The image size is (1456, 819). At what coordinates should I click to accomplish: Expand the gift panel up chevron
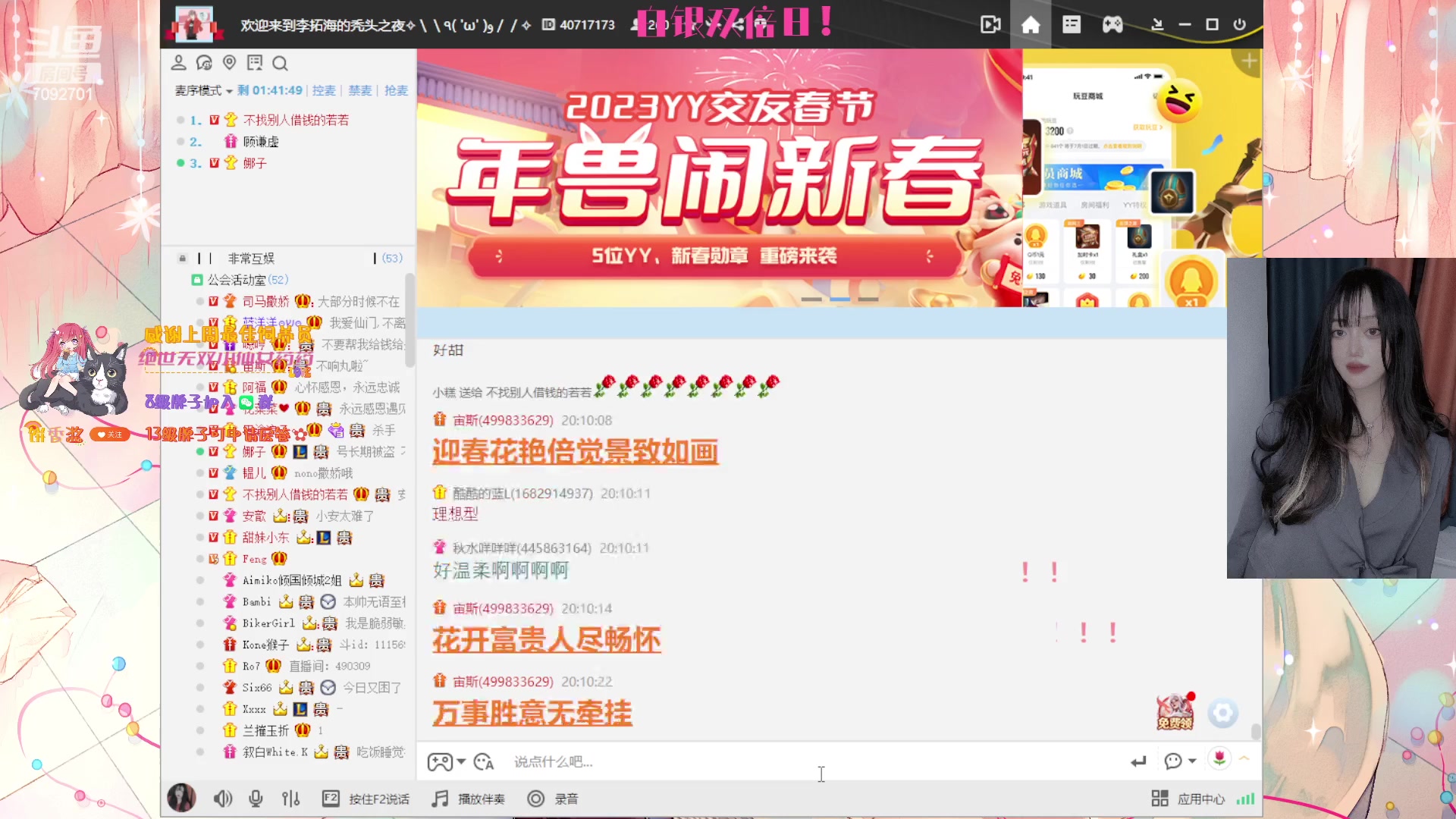(x=1244, y=758)
